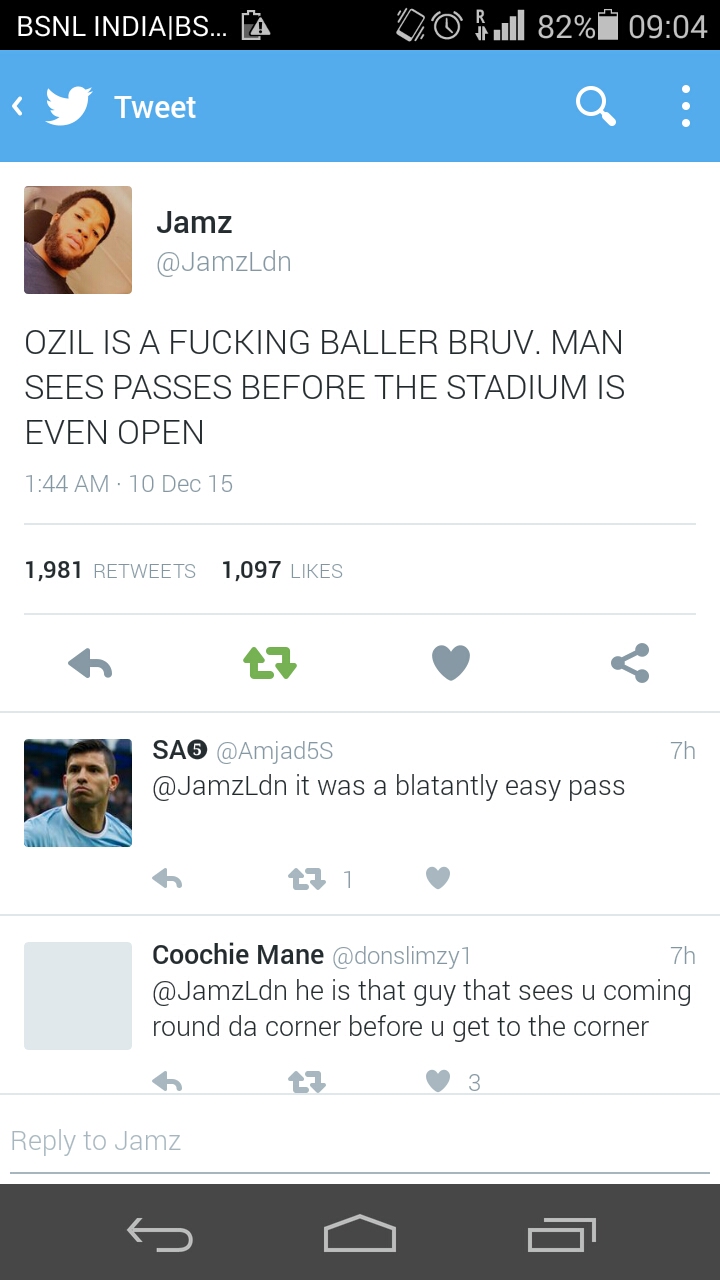Tap the Reply to Jamz field

click(360, 1141)
